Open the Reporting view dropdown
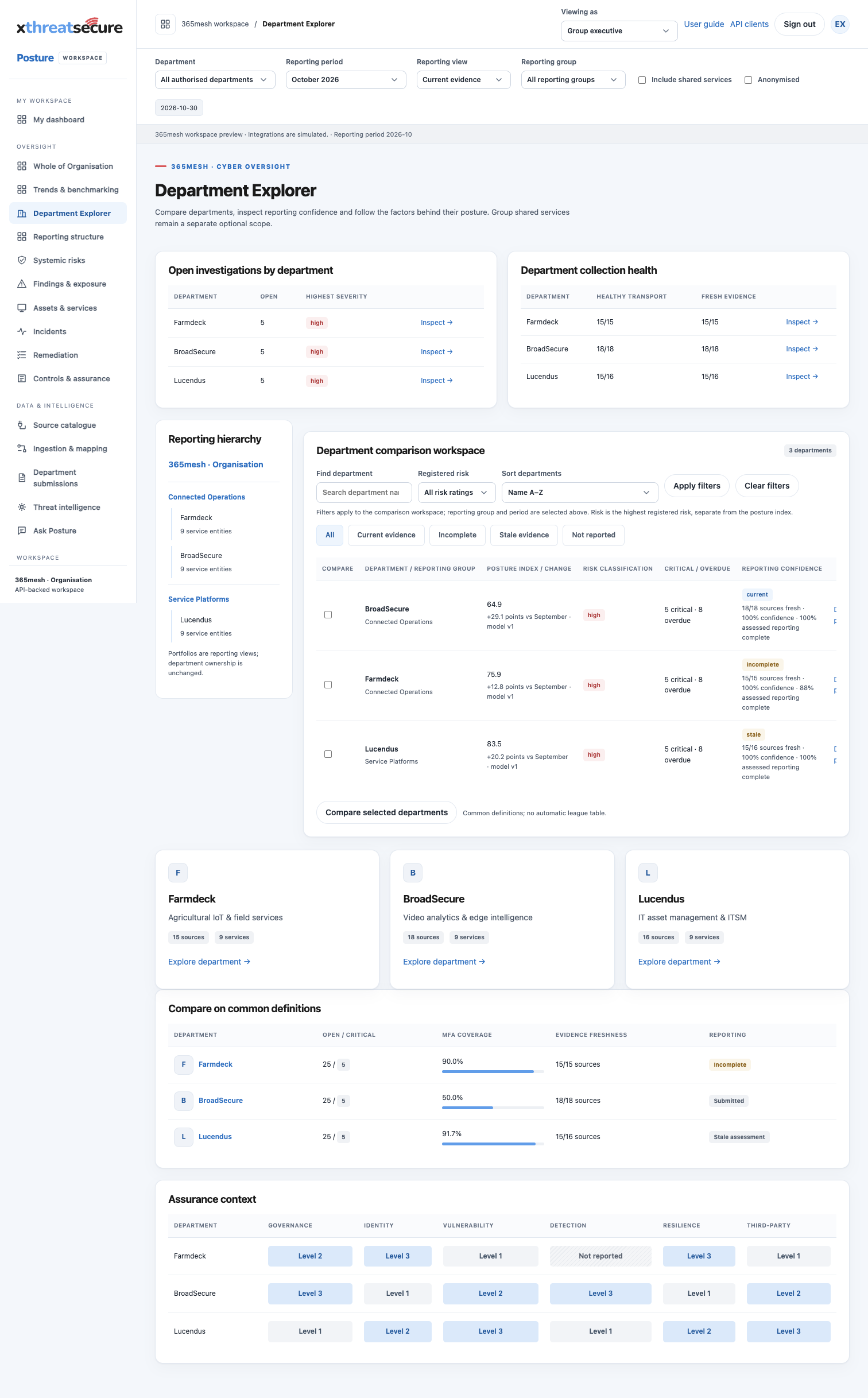 (464, 80)
